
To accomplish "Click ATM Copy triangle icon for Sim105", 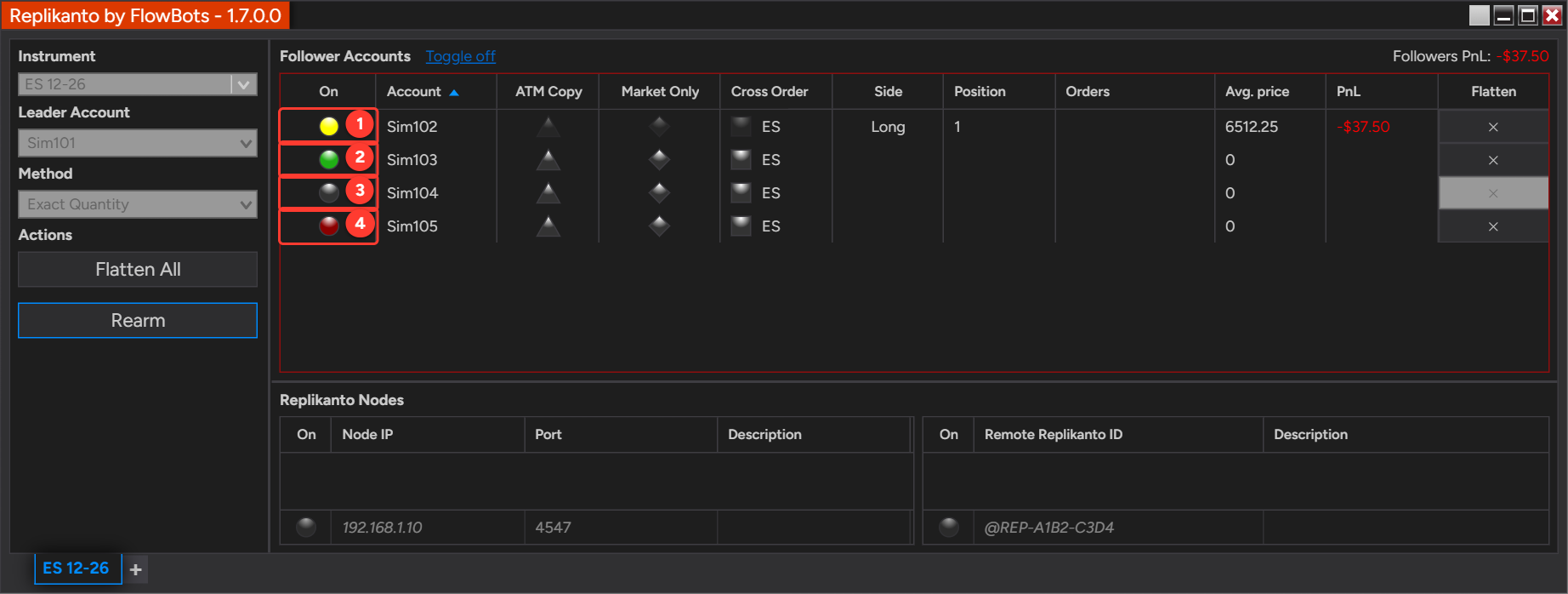I will pos(548,226).
